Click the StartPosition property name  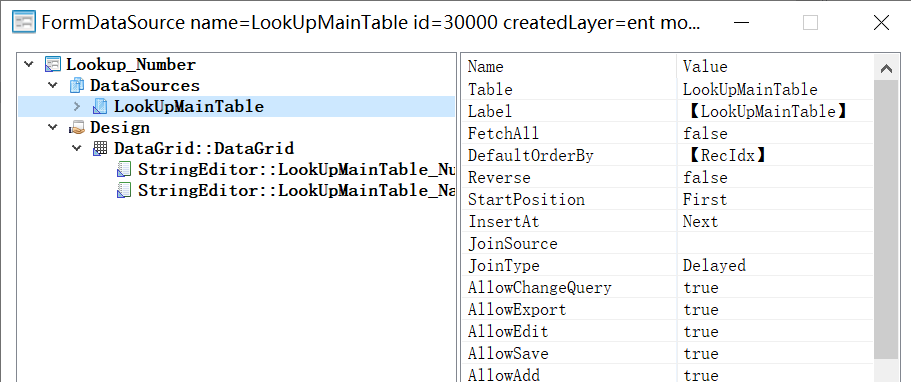[x=526, y=200]
